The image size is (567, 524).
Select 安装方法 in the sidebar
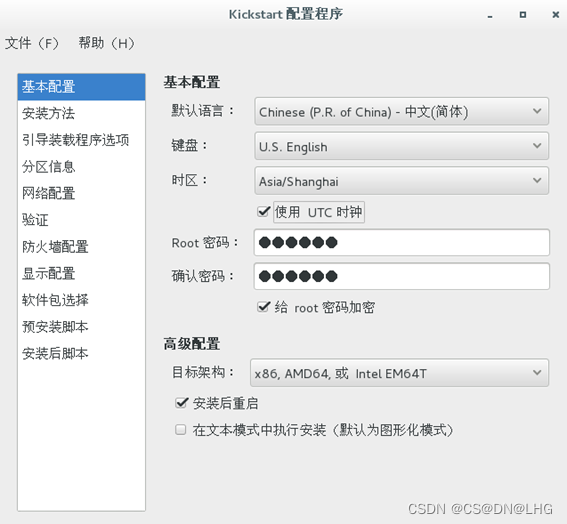(x=81, y=113)
